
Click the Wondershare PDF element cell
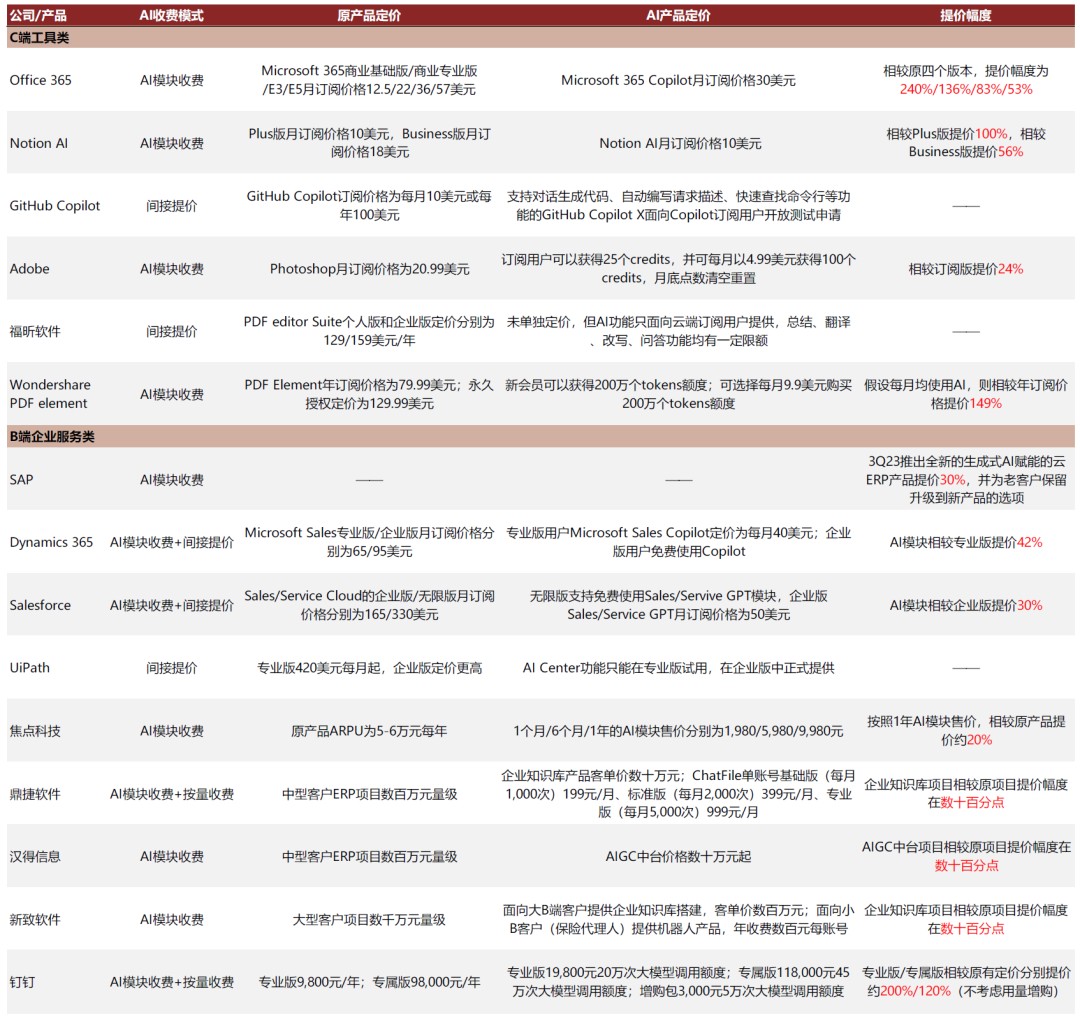pos(50,394)
